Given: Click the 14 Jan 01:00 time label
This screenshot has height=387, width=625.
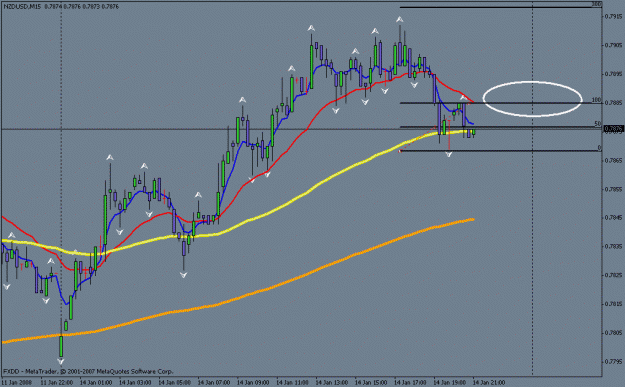Looking at the screenshot, I should [96, 383].
